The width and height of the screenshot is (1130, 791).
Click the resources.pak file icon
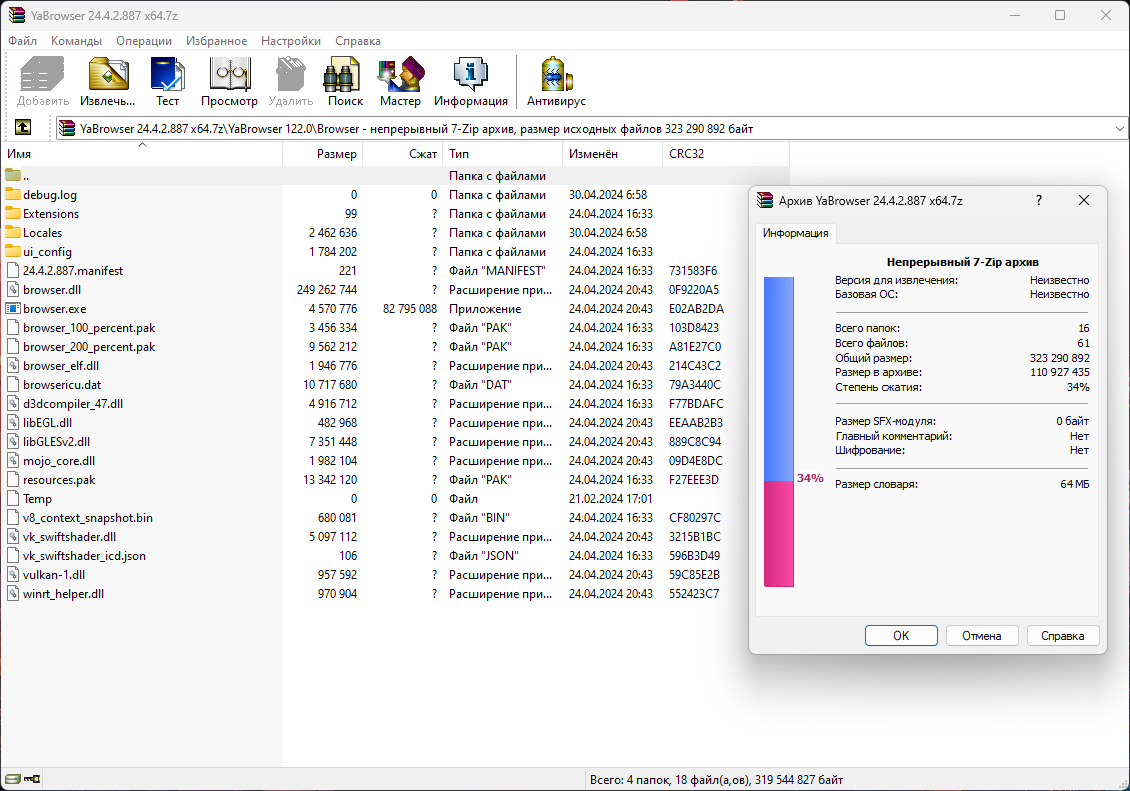(12, 480)
